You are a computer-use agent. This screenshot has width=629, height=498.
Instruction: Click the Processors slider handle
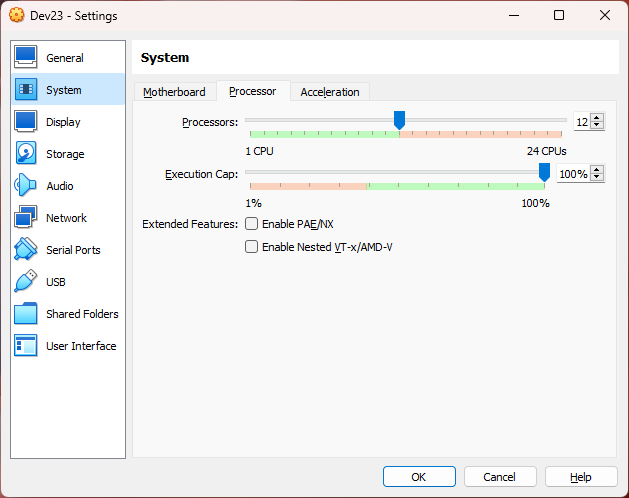399,120
